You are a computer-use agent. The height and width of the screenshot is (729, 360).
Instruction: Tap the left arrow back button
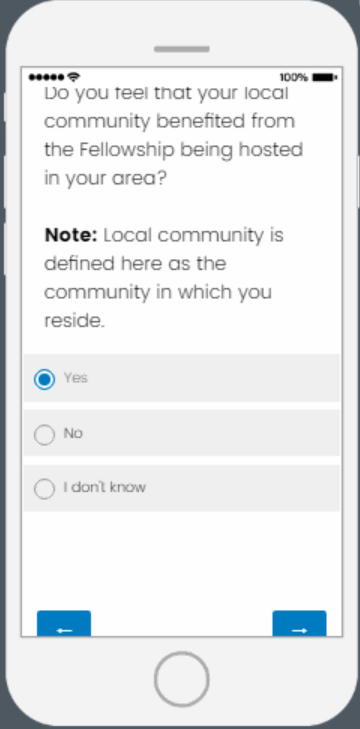click(x=64, y=624)
